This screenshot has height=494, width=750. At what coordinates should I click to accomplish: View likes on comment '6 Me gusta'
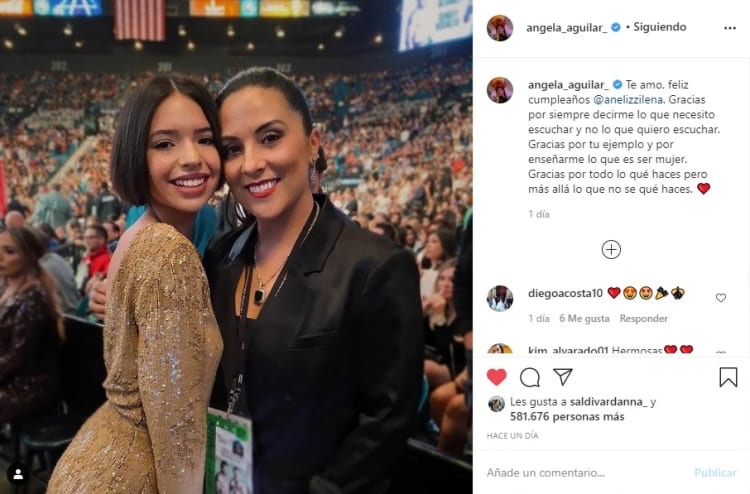pyautogui.click(x=585, y=318)
